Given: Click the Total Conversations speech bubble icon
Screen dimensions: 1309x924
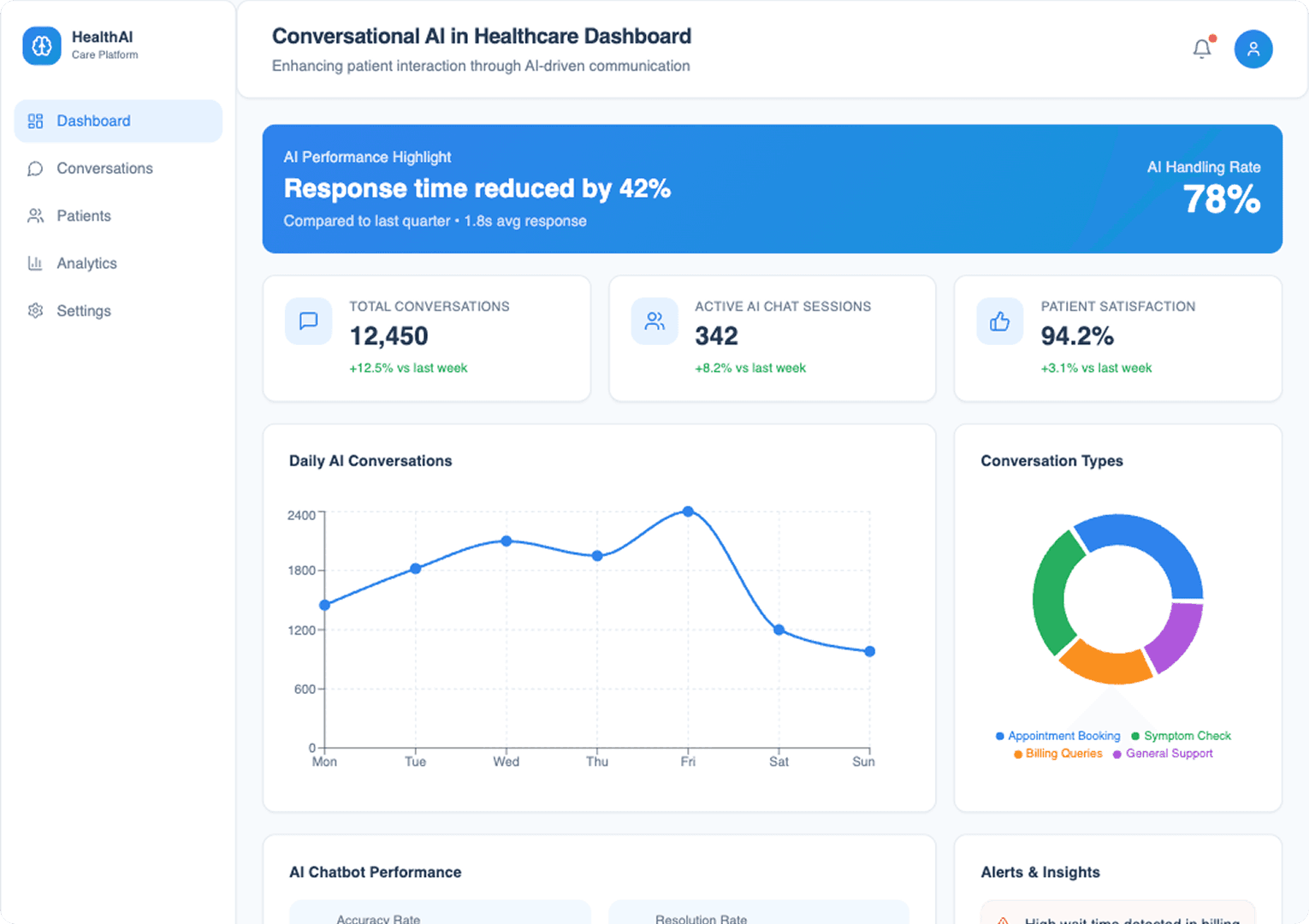Looking at the screenshot, I should pos(308,321).
